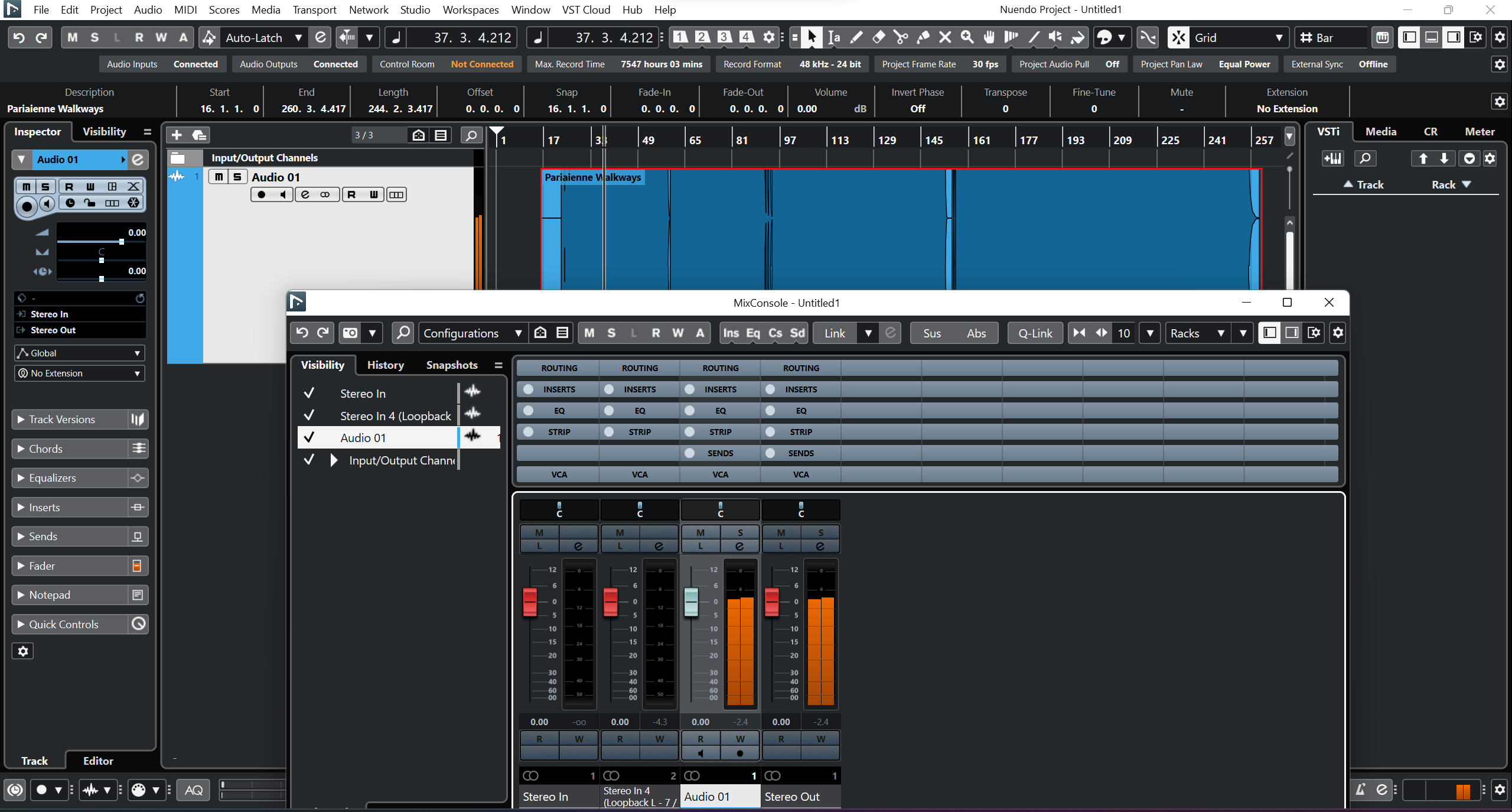Click Find Tracks magnifier in track list
This screenshot has height=812, width=1512.
click(471, 135)
